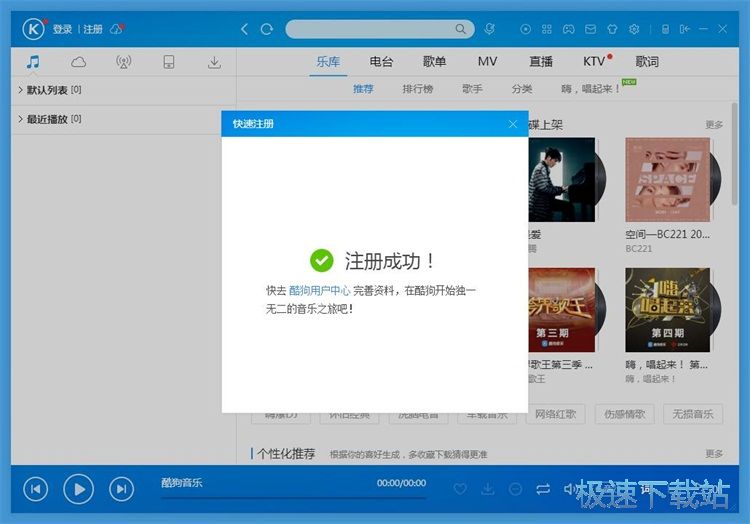This screenshot has height=524, width=750.
Task: Select the local music note tab
Action: pyautogui.click(x=33, y=62)
